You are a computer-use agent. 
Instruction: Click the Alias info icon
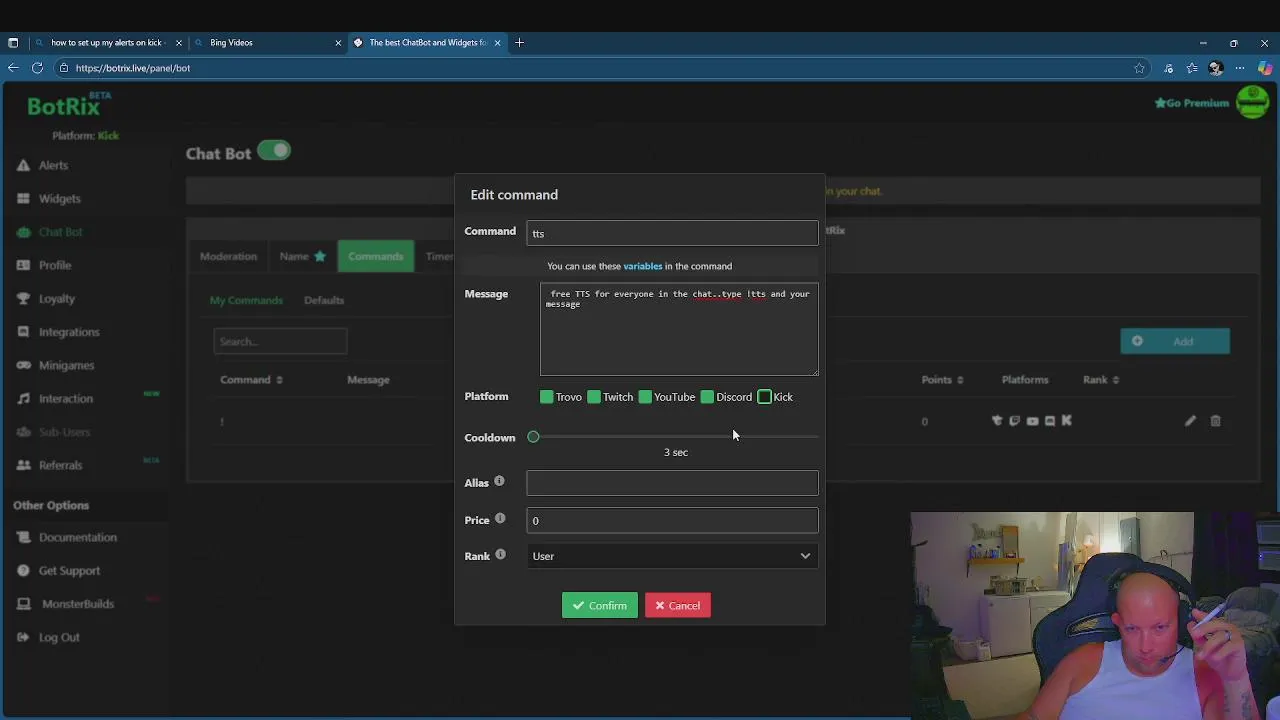[499, 481]
